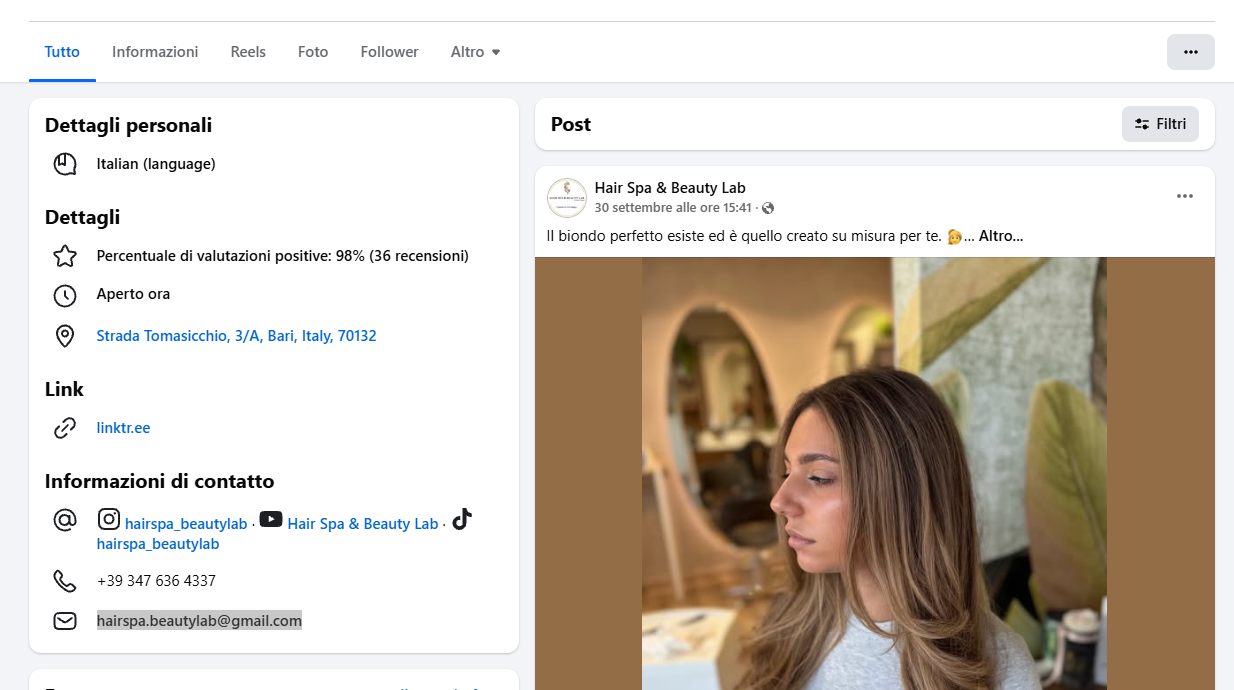Click the public globe icon on post

click(x=768, y=208)
